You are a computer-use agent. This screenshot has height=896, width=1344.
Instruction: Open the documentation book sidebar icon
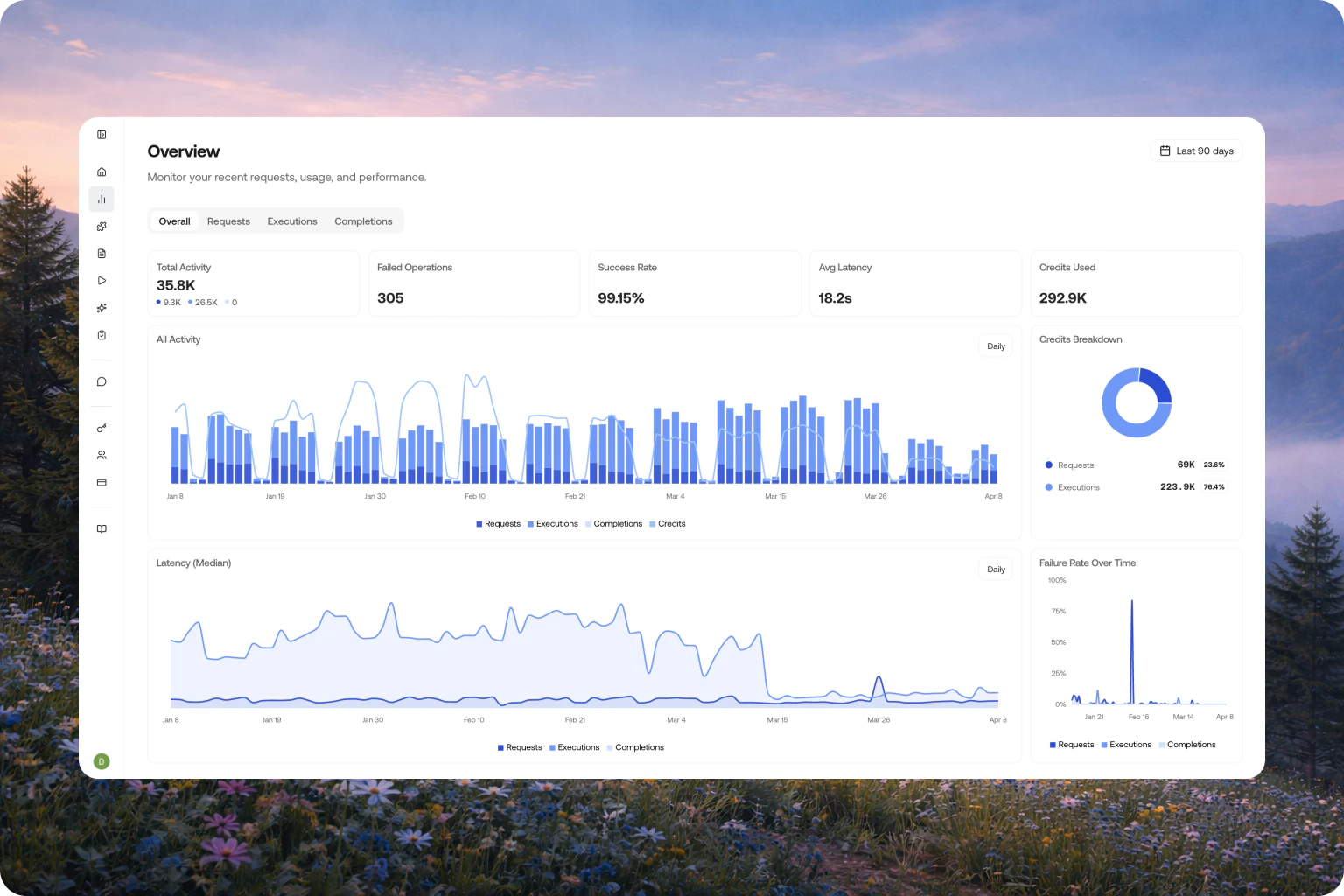[x=101, y=528]
